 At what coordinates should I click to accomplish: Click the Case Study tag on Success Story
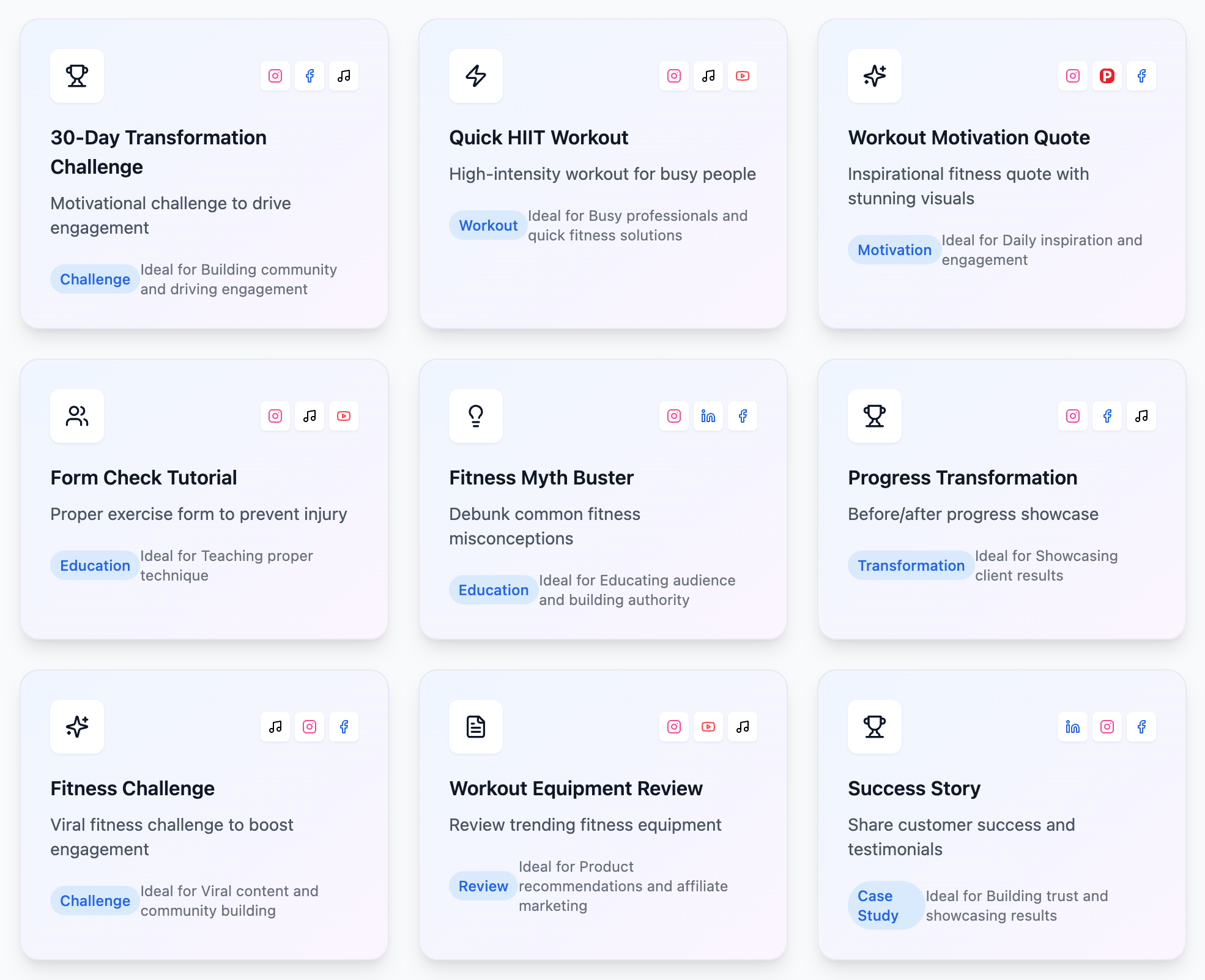(x=885, y=905)
